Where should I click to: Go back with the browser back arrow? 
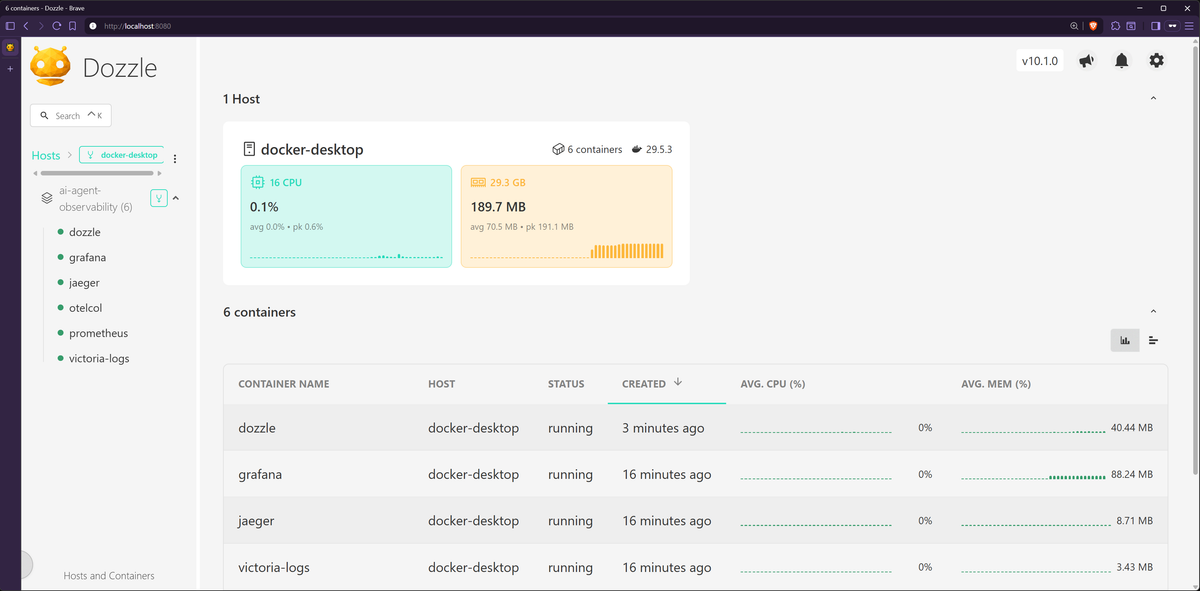(26, 25)
